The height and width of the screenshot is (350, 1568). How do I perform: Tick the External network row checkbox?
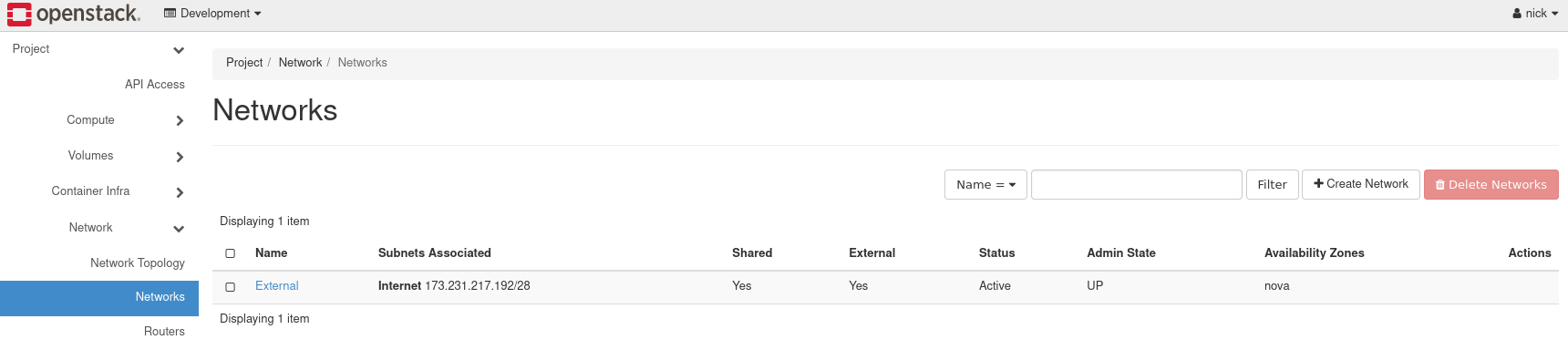(231, 287)
